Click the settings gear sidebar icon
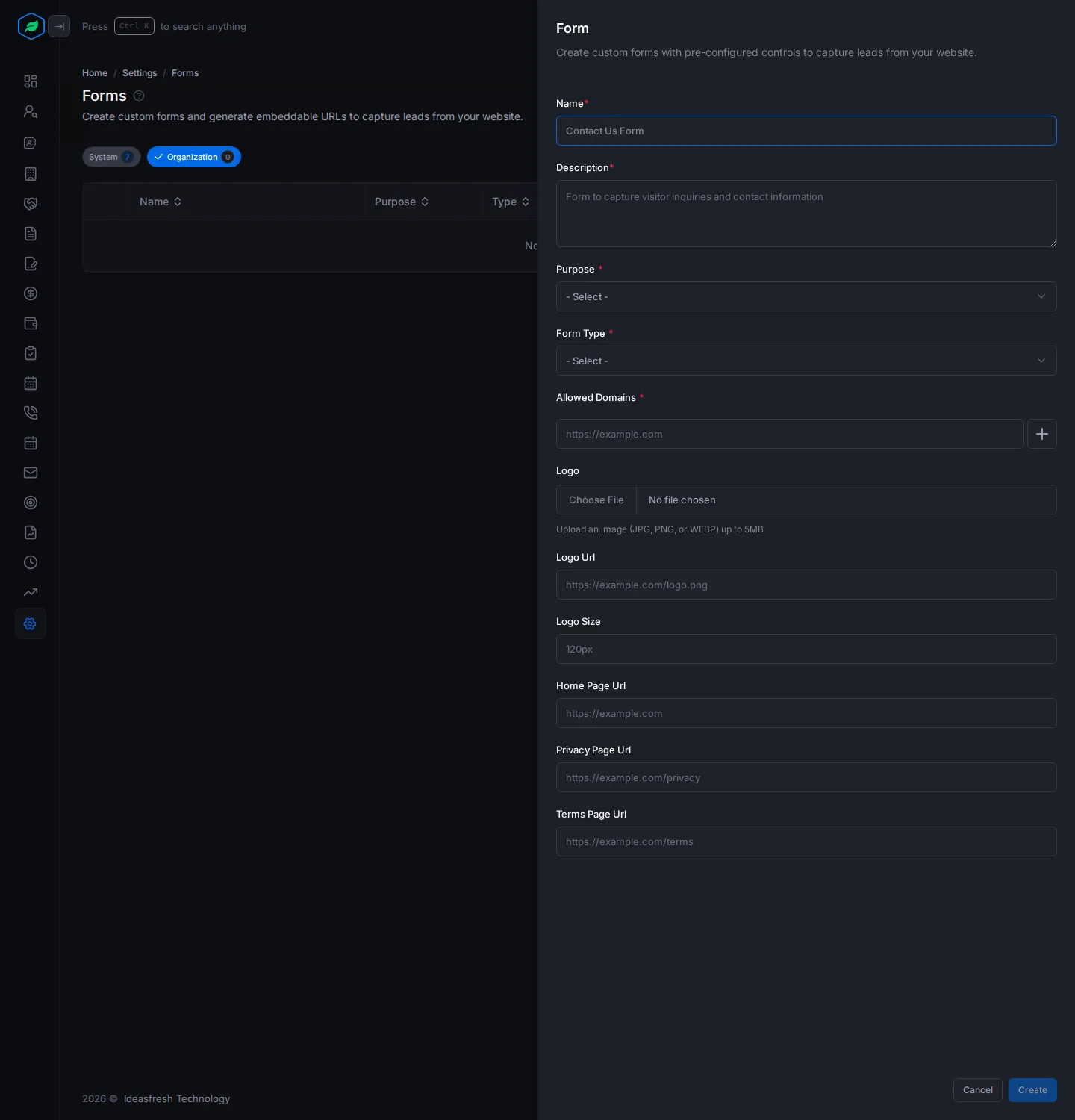This screenshot has width=1075, height=1120. (x=31, y=623)
